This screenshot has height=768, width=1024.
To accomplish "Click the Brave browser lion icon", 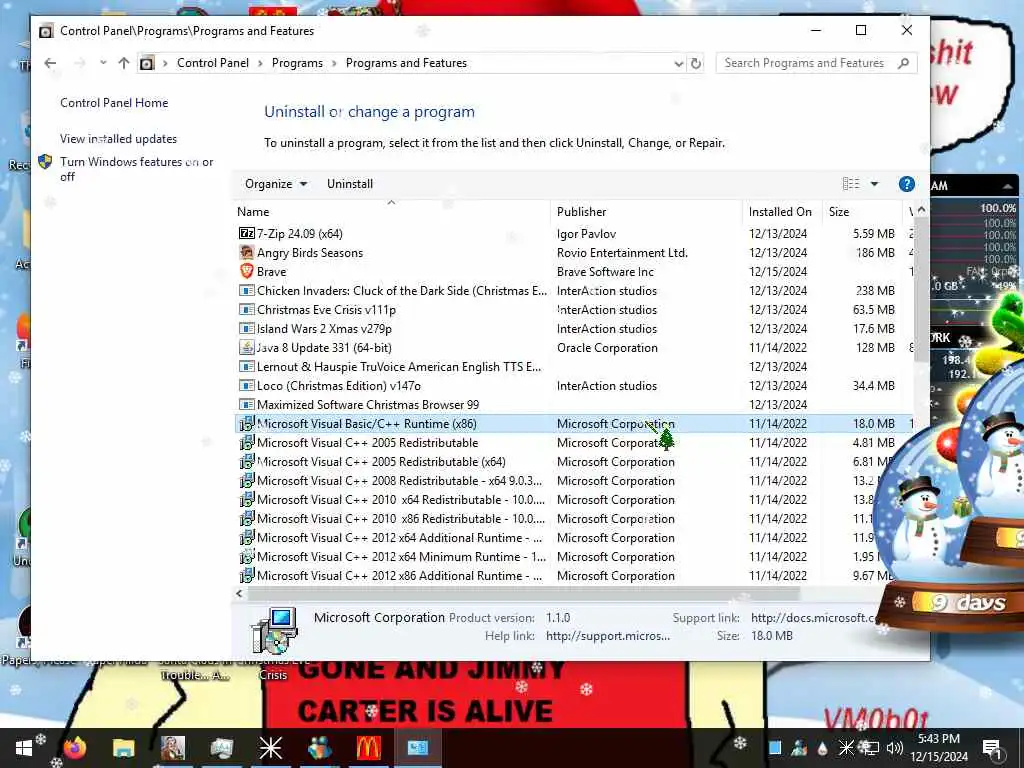I will click(246, 271).
